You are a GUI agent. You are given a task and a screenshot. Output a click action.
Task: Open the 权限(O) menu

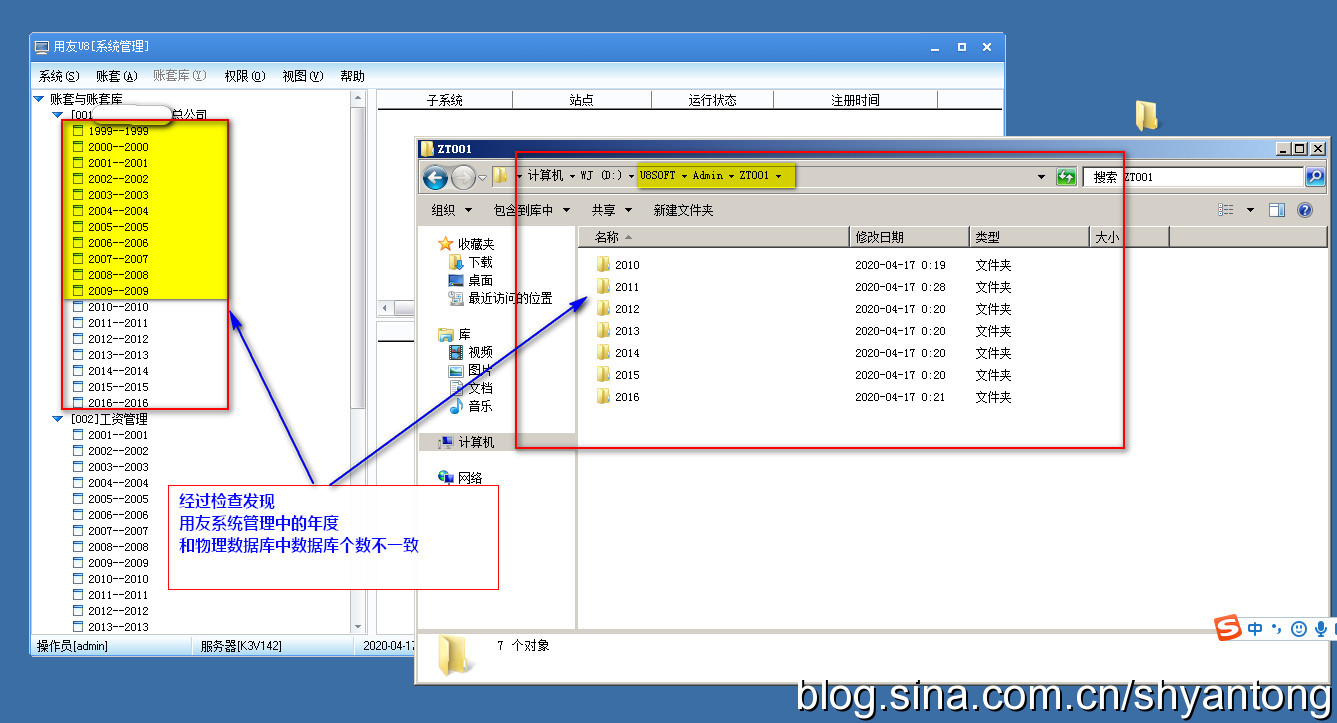(x=244, y=76)
